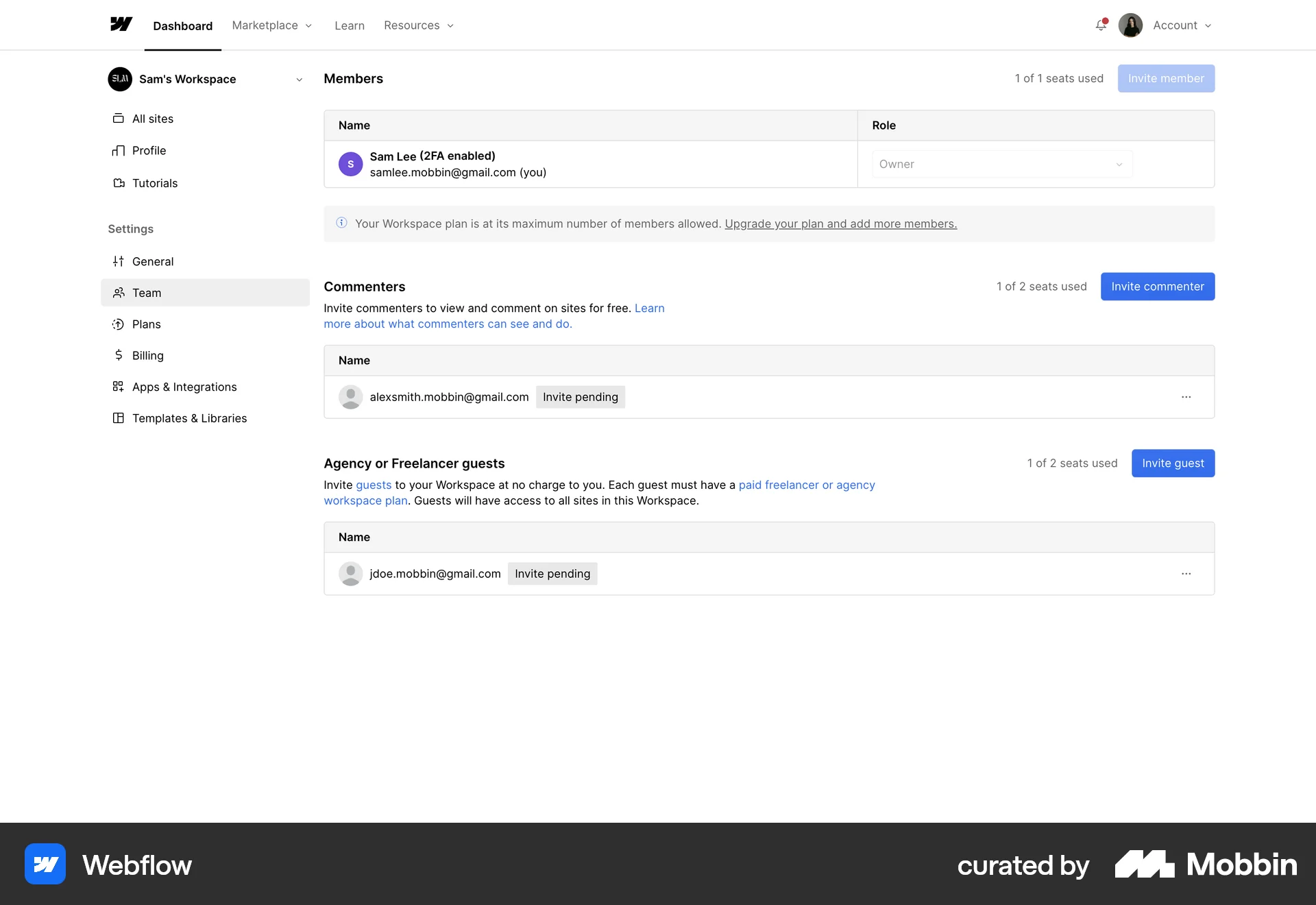Viewport: 1316px width, 905px height.
Task: Click the Webflow logo in the navbar
Action: click(x=121, y=25)
